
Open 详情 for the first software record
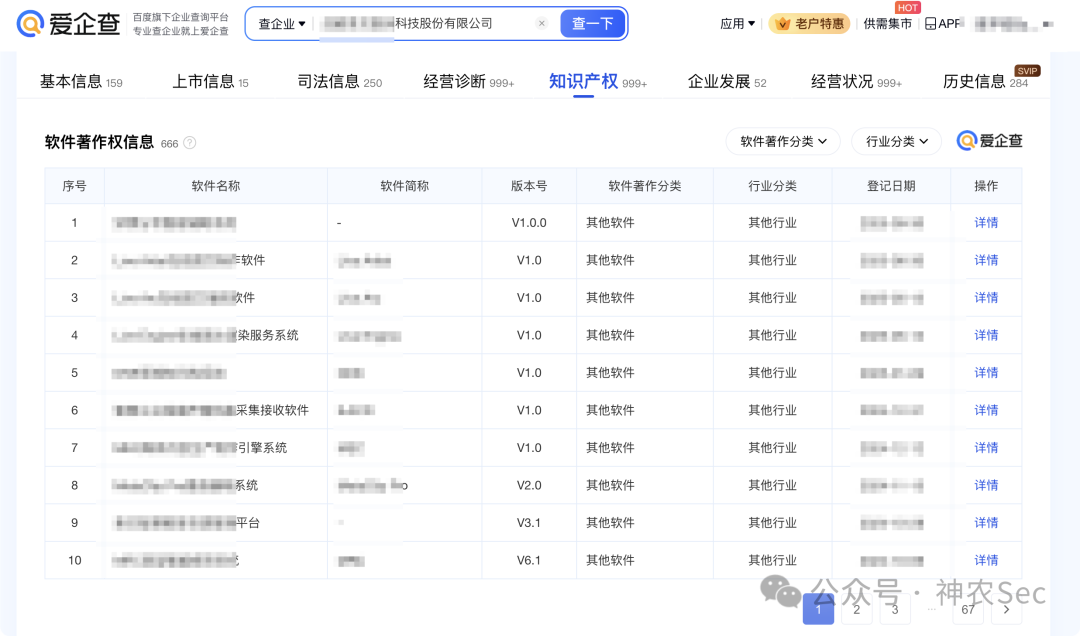click(986, 222)
